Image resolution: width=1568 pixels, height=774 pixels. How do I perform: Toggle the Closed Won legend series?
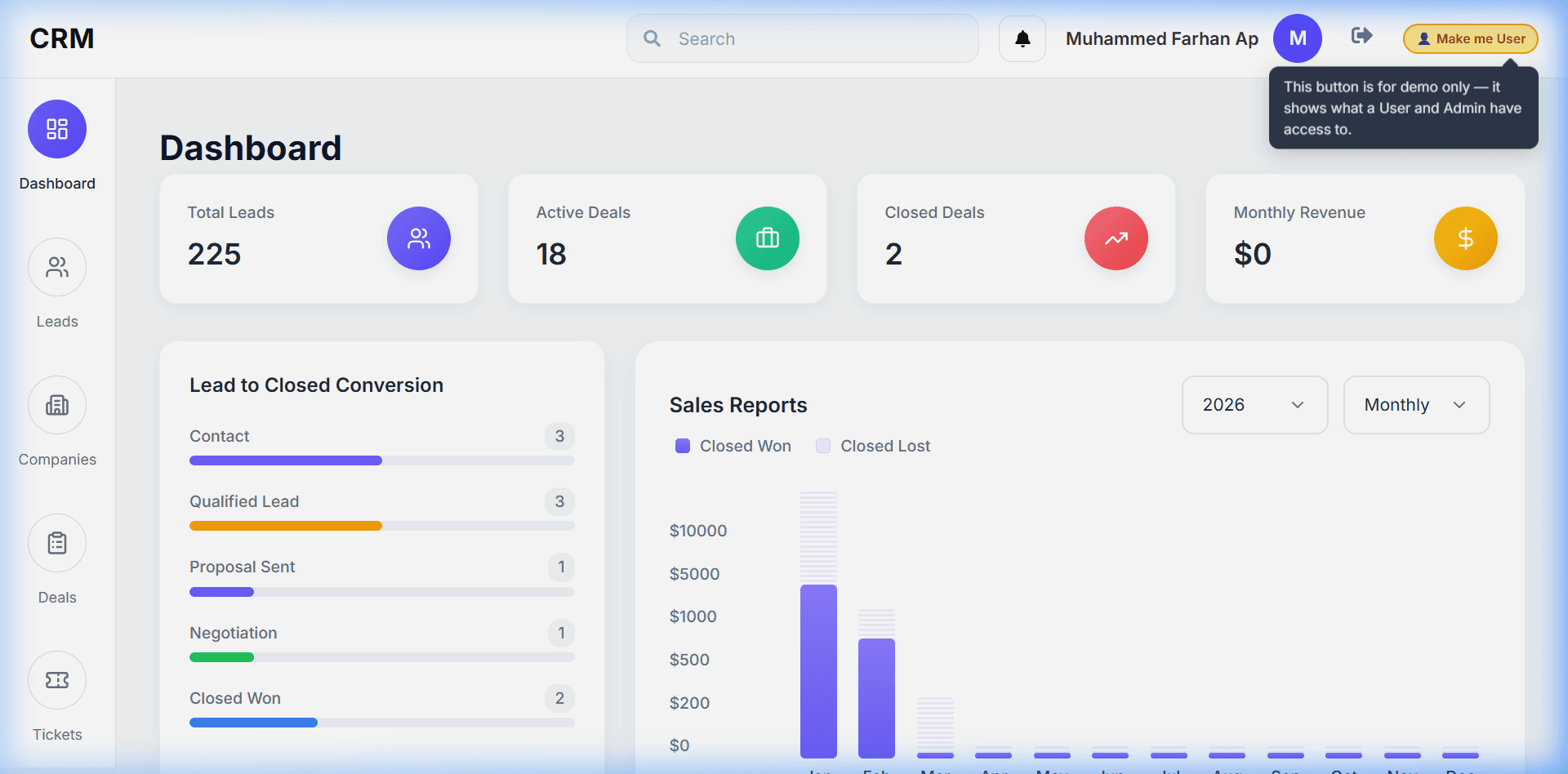[x=733, y=446]
